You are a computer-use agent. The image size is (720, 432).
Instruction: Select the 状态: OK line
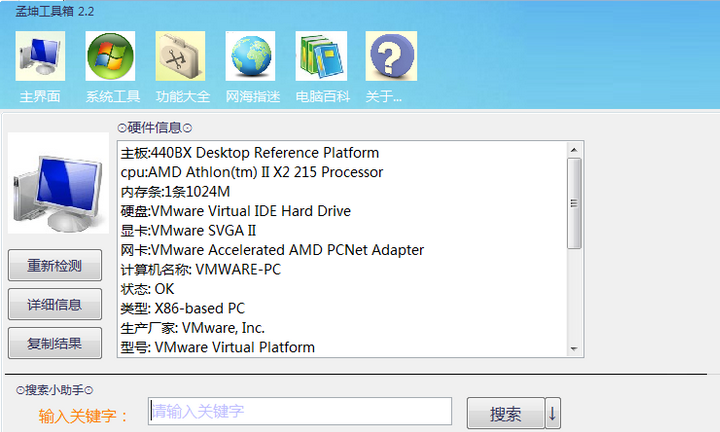click(147, 289)
